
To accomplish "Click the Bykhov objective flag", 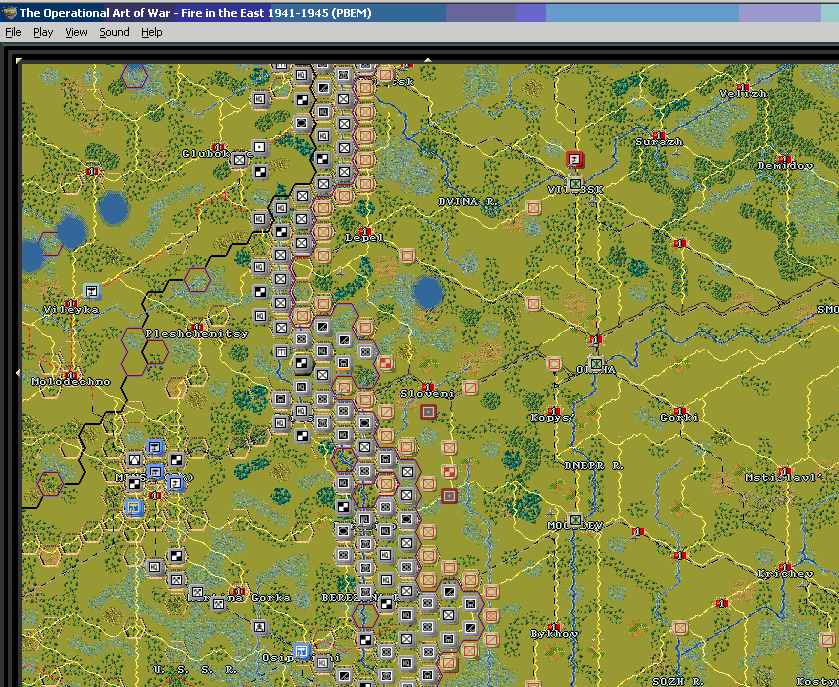I will (554, 627).
